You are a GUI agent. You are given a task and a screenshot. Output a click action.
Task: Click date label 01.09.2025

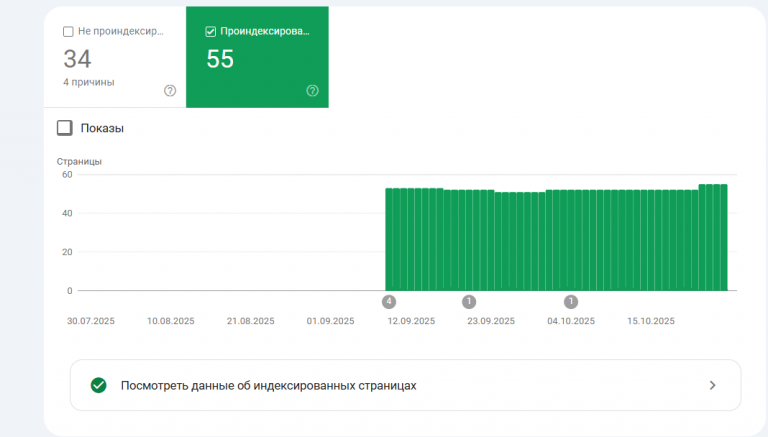tap(330, 321)
